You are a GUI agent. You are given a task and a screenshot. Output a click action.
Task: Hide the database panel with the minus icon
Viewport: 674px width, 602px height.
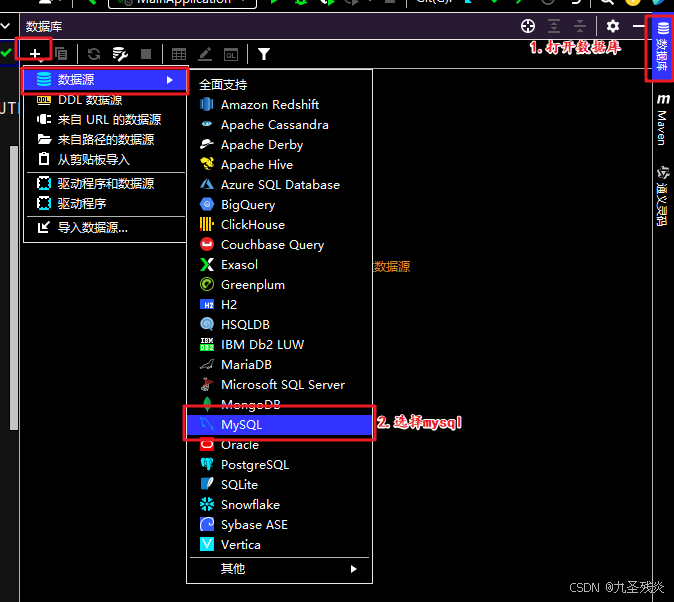click(x=638, y=26)
